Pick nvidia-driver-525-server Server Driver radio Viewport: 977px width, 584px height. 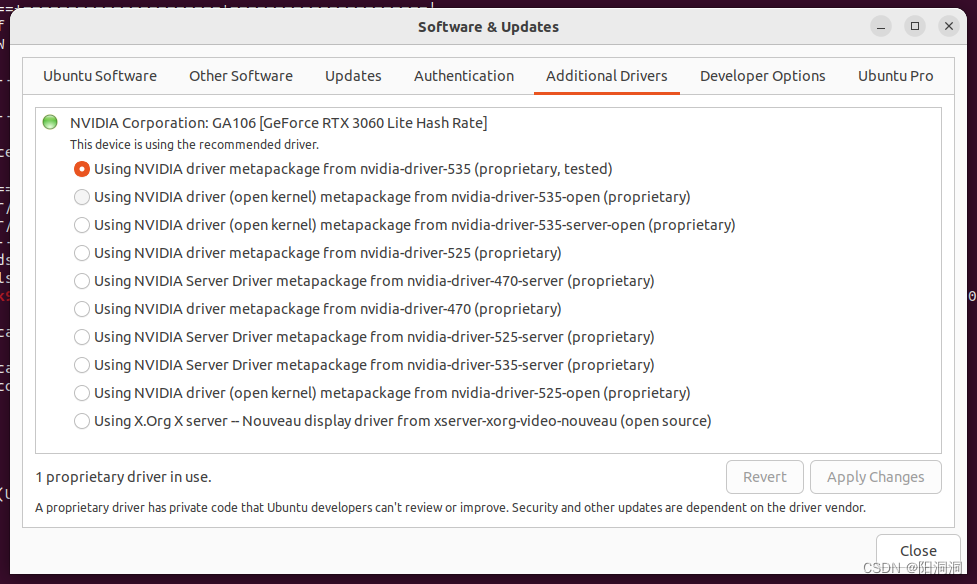pyautogui.click(x=82, y=337)
